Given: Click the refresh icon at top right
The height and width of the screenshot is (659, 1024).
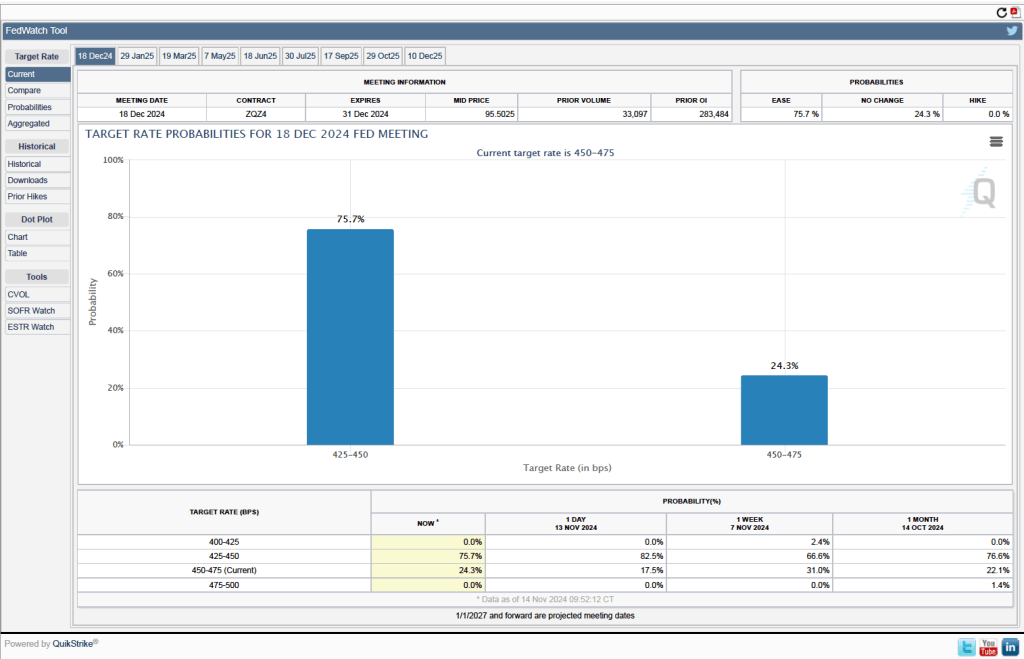Looking at the screenshot, I should [x=1002, y=12].
